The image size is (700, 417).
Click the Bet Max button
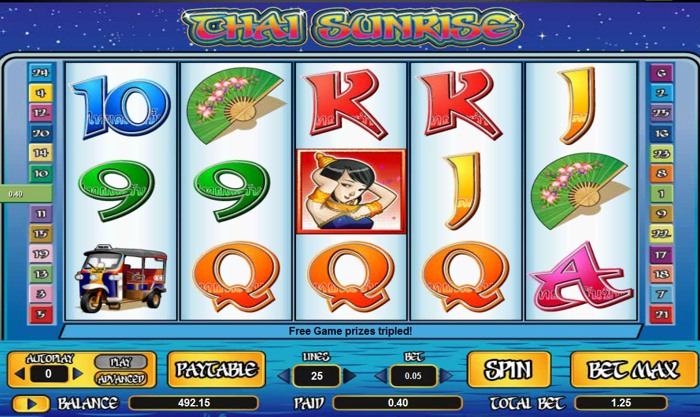coord(633,369)
